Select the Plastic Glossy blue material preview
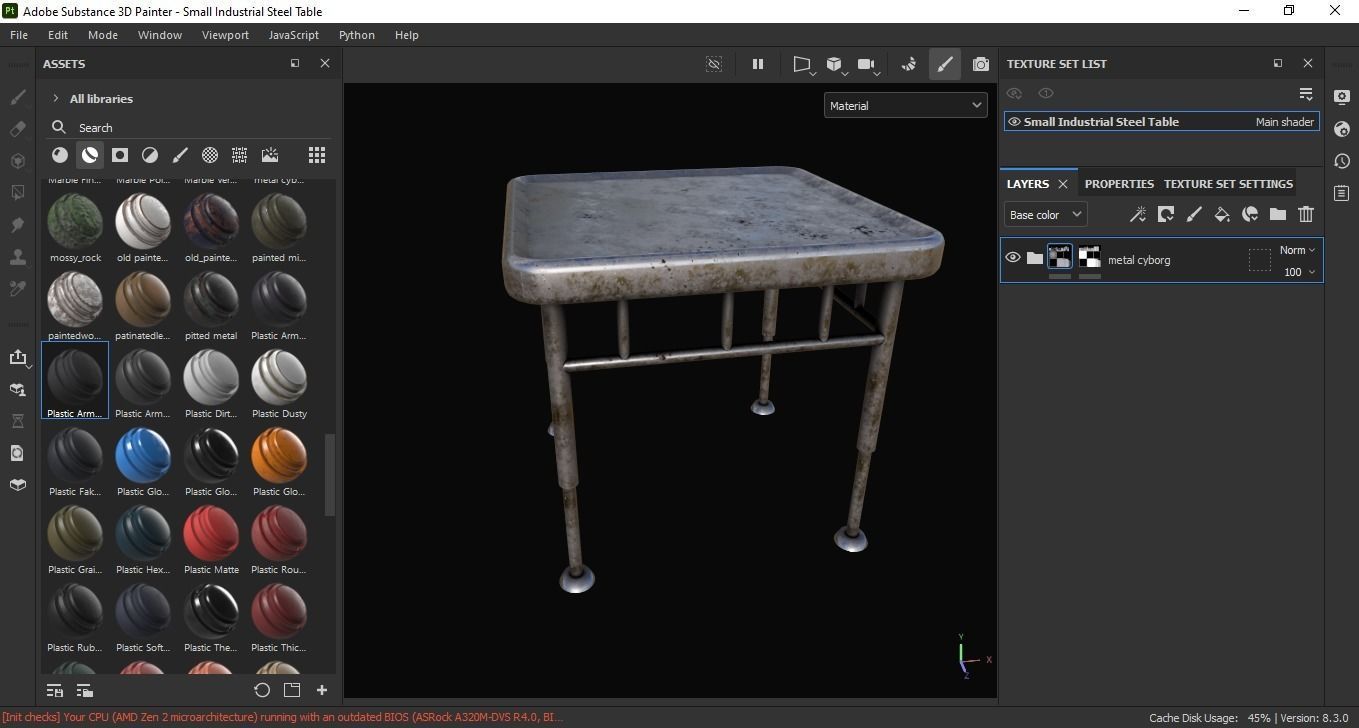The image size is (1359, 728). (143, 455)
